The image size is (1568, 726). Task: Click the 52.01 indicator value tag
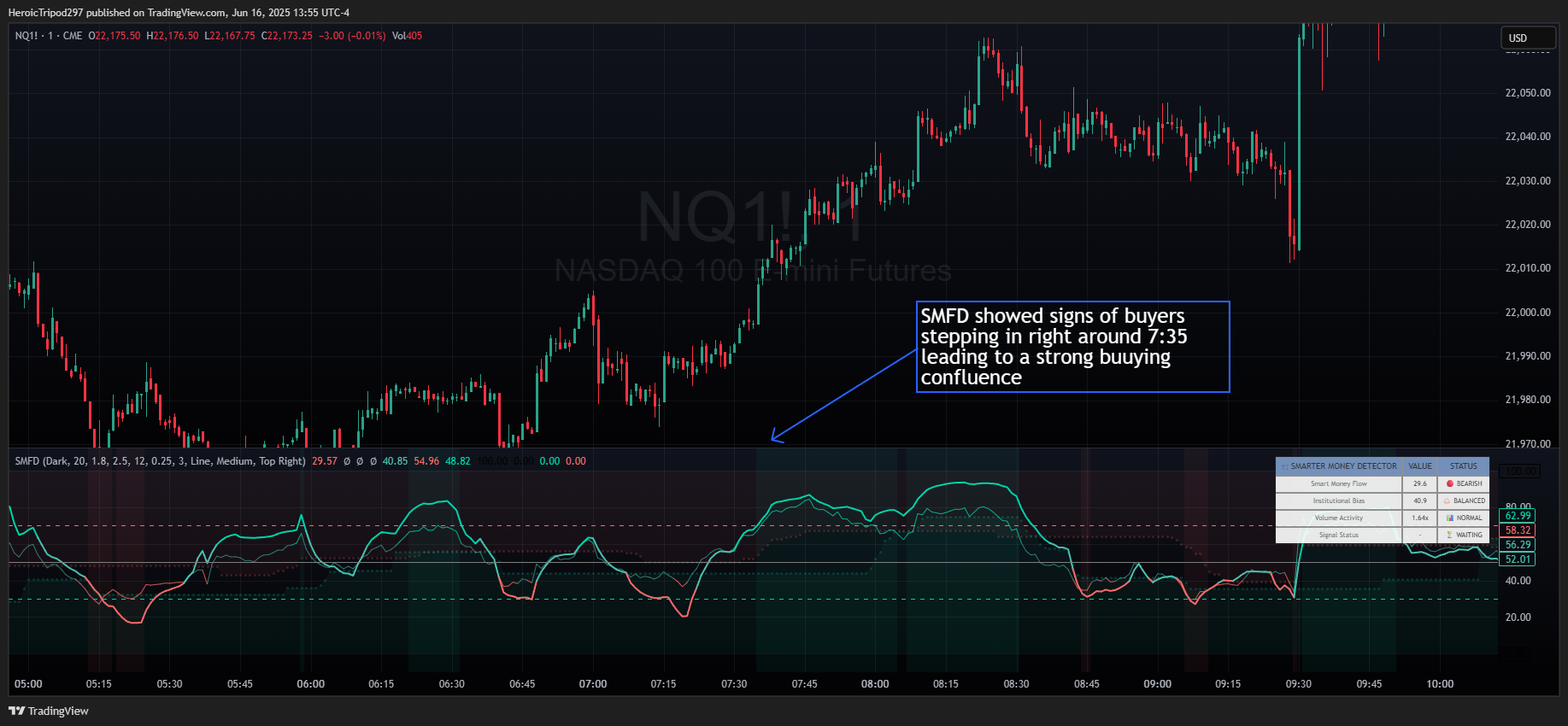pyautogui.click(x=1518, y=559)
